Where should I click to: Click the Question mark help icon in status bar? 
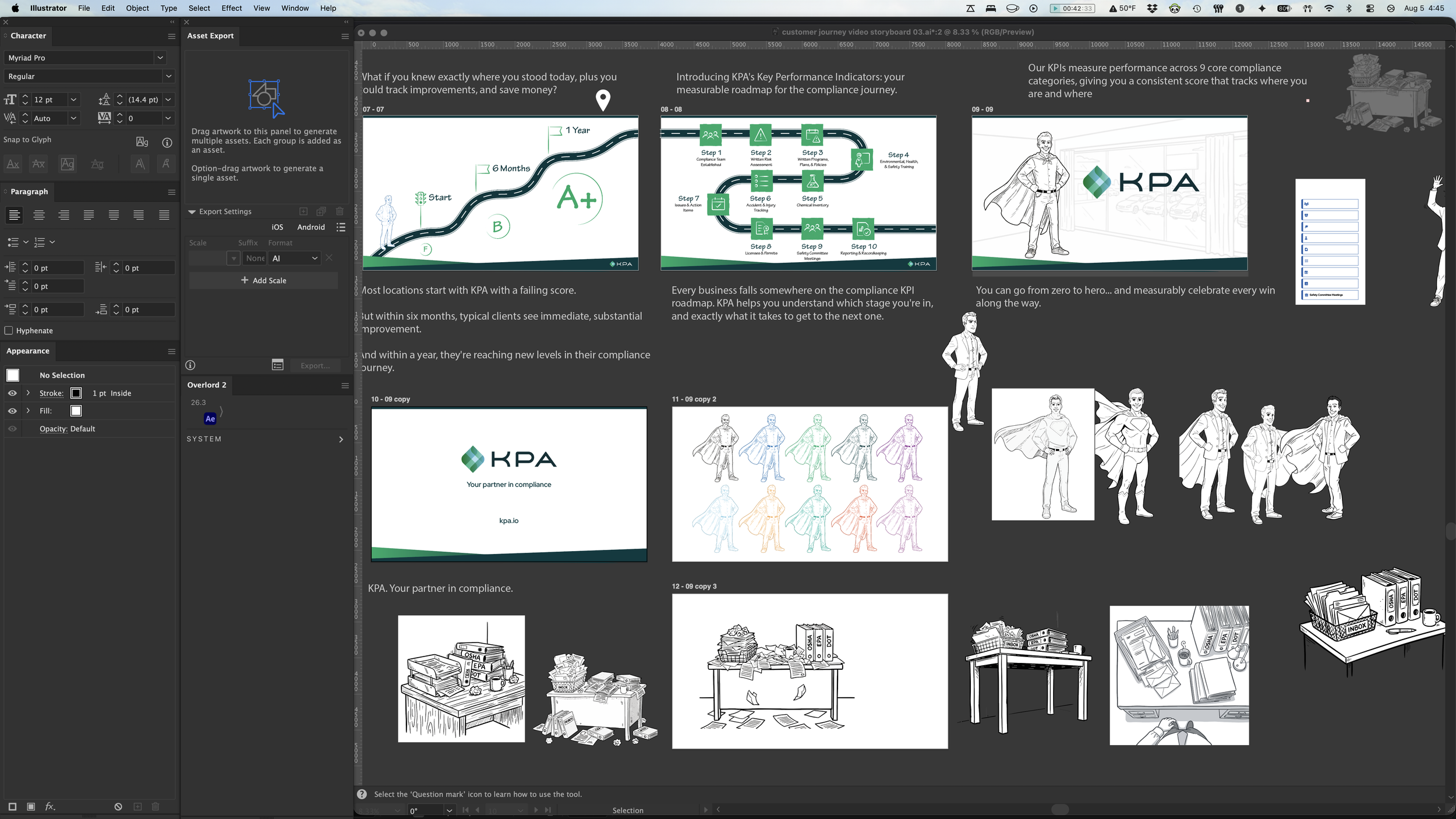coord(362,795)
